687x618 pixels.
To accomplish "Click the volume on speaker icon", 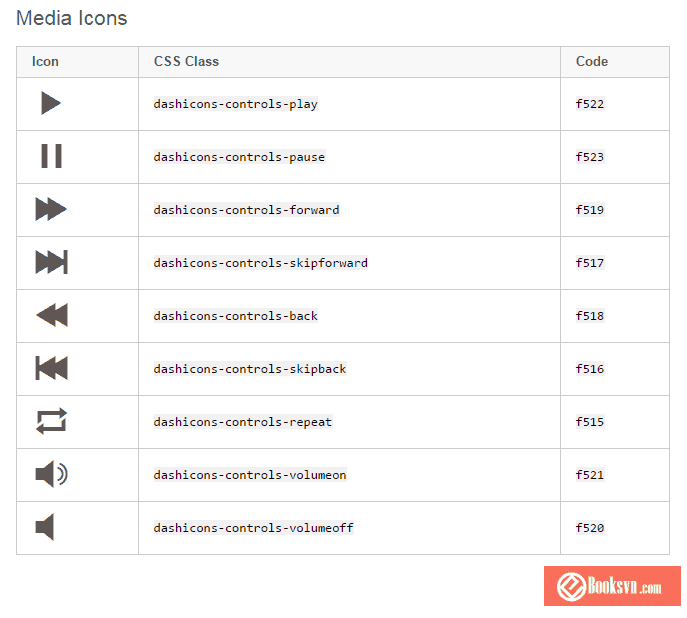I will [x=51, y=474].
